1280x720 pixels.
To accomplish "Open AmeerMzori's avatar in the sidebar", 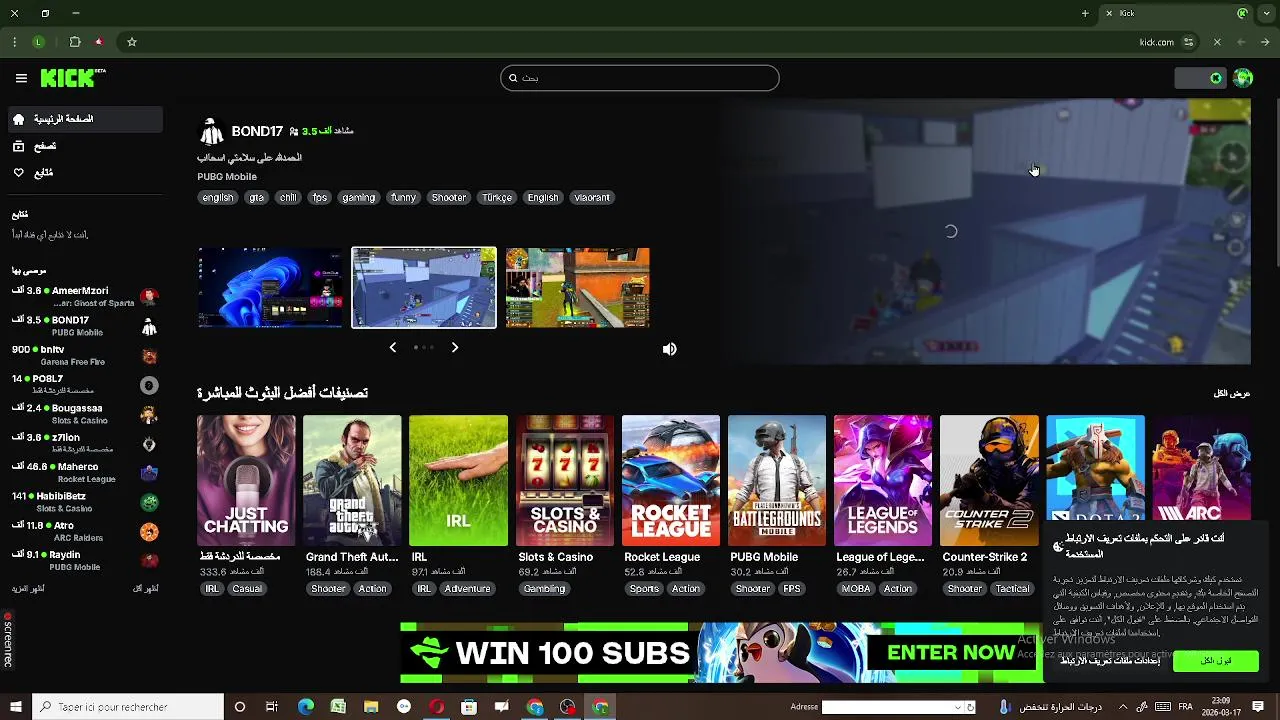I will pyautogui.click(x=149, y=296).
